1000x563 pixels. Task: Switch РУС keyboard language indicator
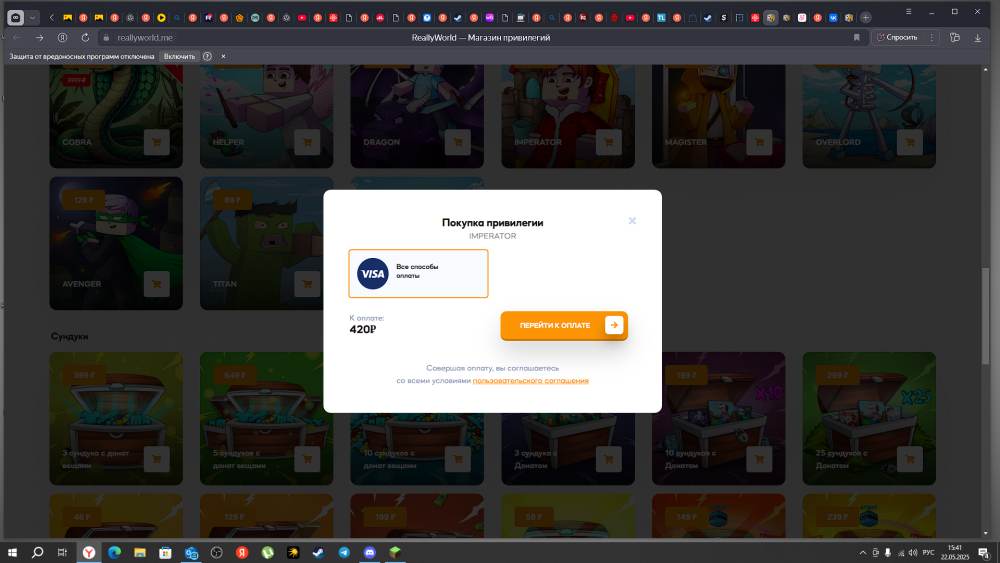pos(929,553)
